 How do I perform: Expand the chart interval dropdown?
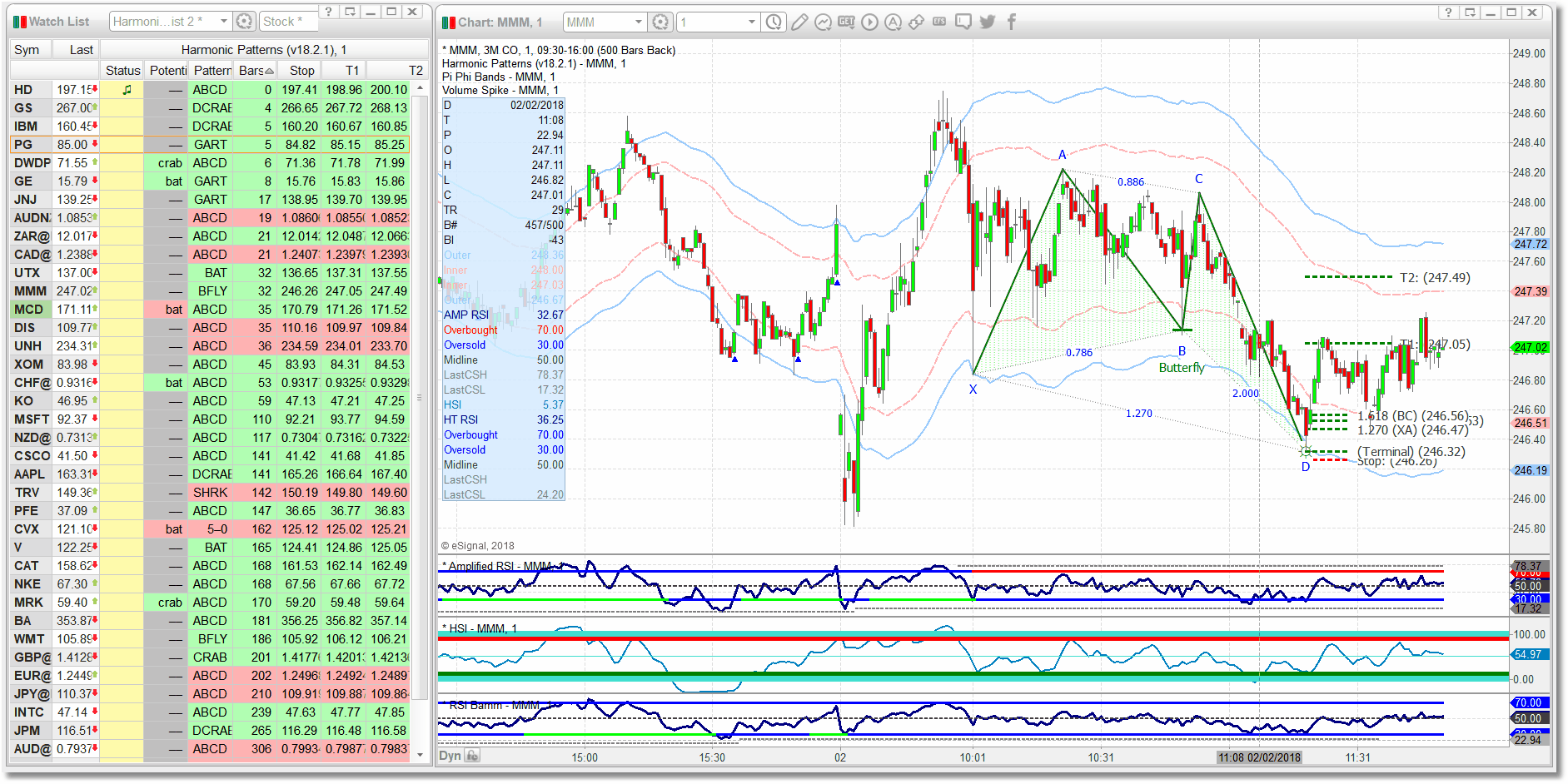click(752, 22)
